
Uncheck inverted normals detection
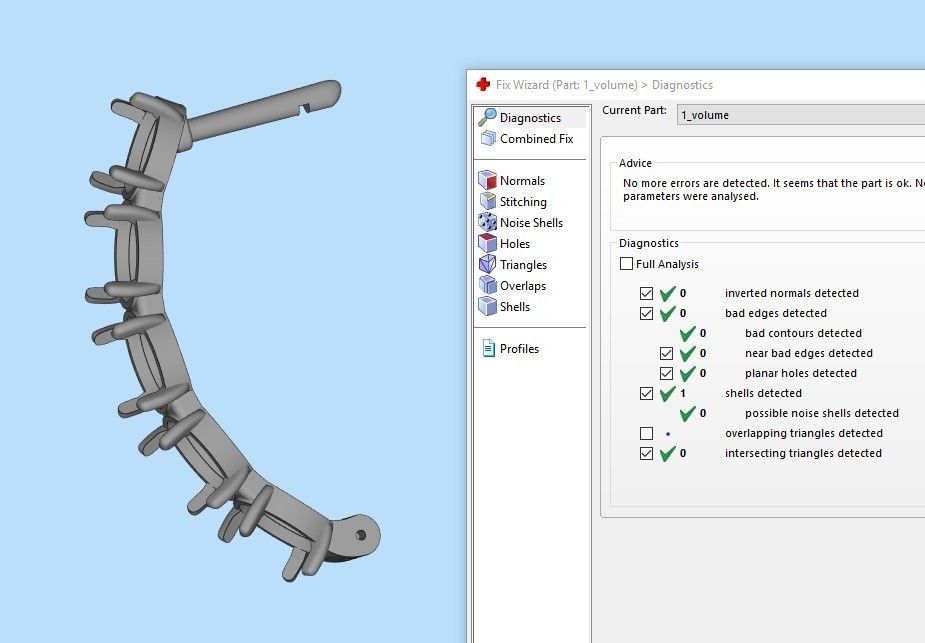point(647,293)
